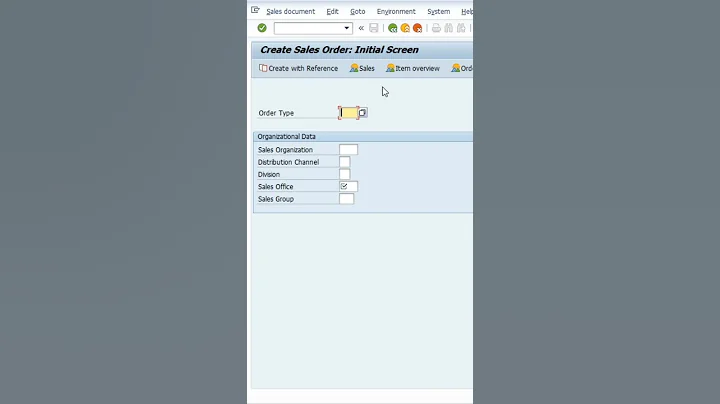This screenshot has height=404, width=720.
Task: Open Order Type search help icon
Action: pyautogui.click(x=362, y=113)
